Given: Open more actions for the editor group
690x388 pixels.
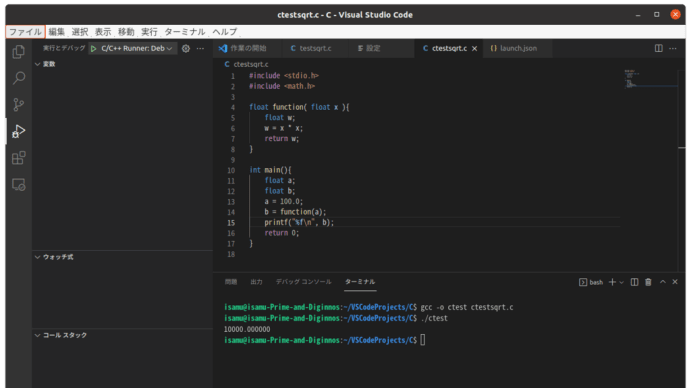Looking at the screenshot, I should (x=673, y=48).
